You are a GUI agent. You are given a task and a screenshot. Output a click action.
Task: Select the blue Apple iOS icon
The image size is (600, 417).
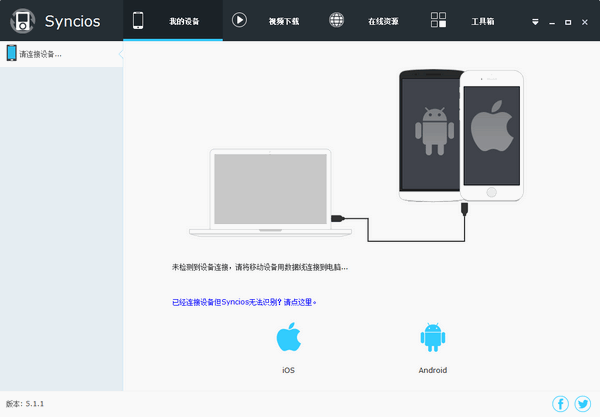point(288,338)
